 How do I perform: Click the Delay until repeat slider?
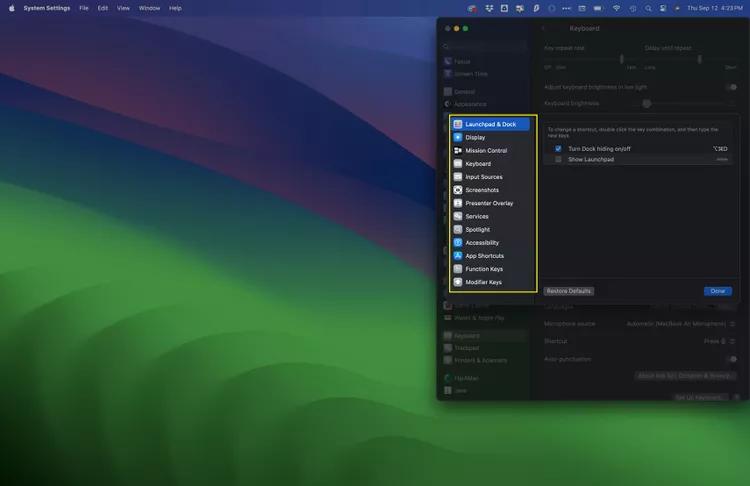pos(691,59)
